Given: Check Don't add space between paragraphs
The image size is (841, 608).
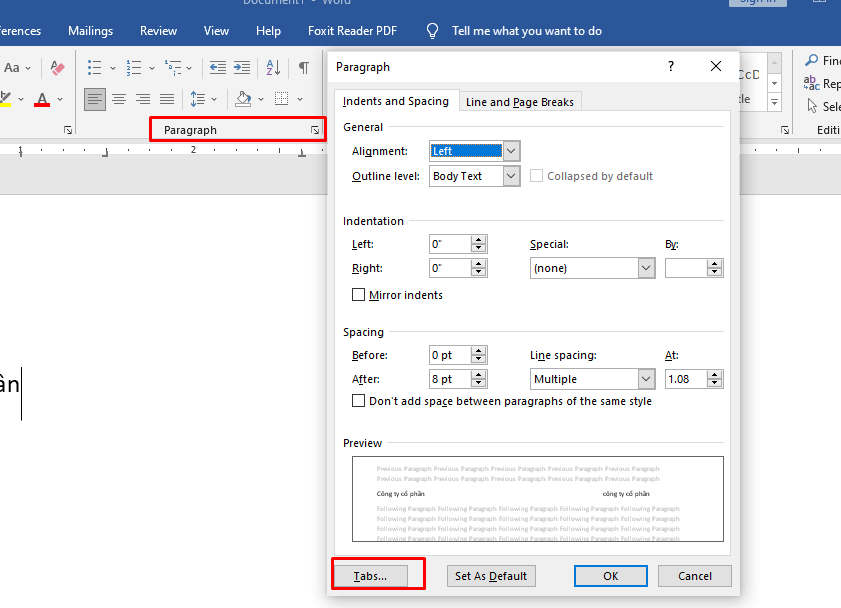Looking at the screenshot, I should pos(358,401).
